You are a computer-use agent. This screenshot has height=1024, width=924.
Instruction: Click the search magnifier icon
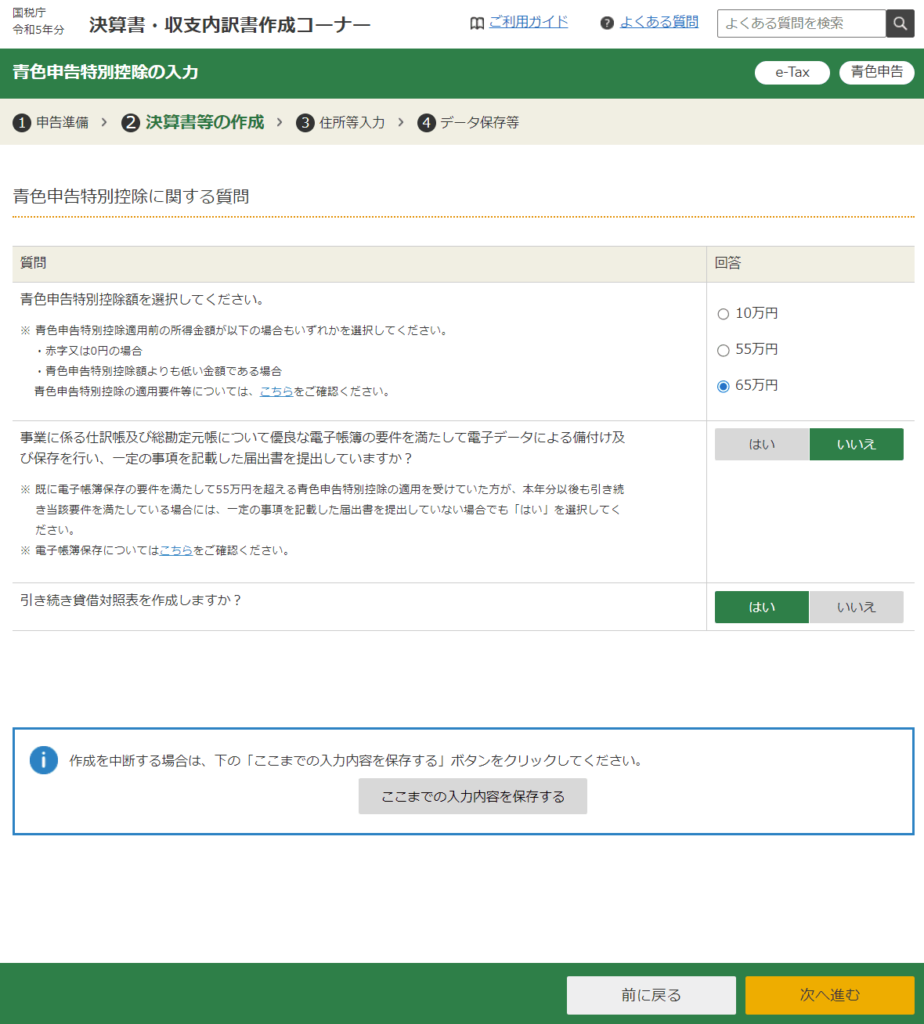900,24
